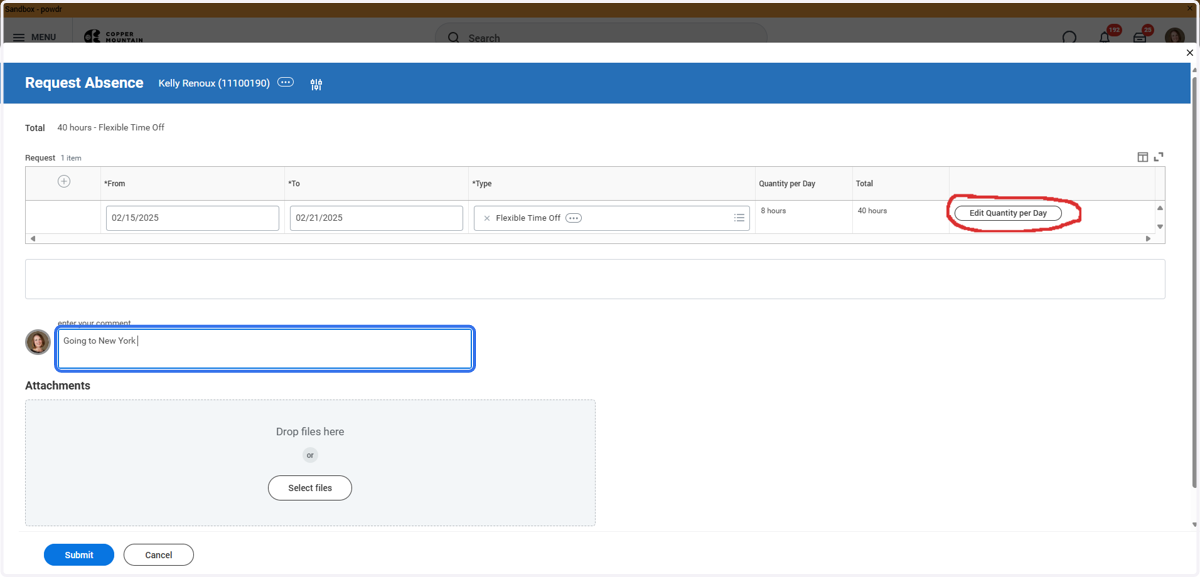
Task: Close the Request Absence dialog with X
Action: click(1189, 52)
